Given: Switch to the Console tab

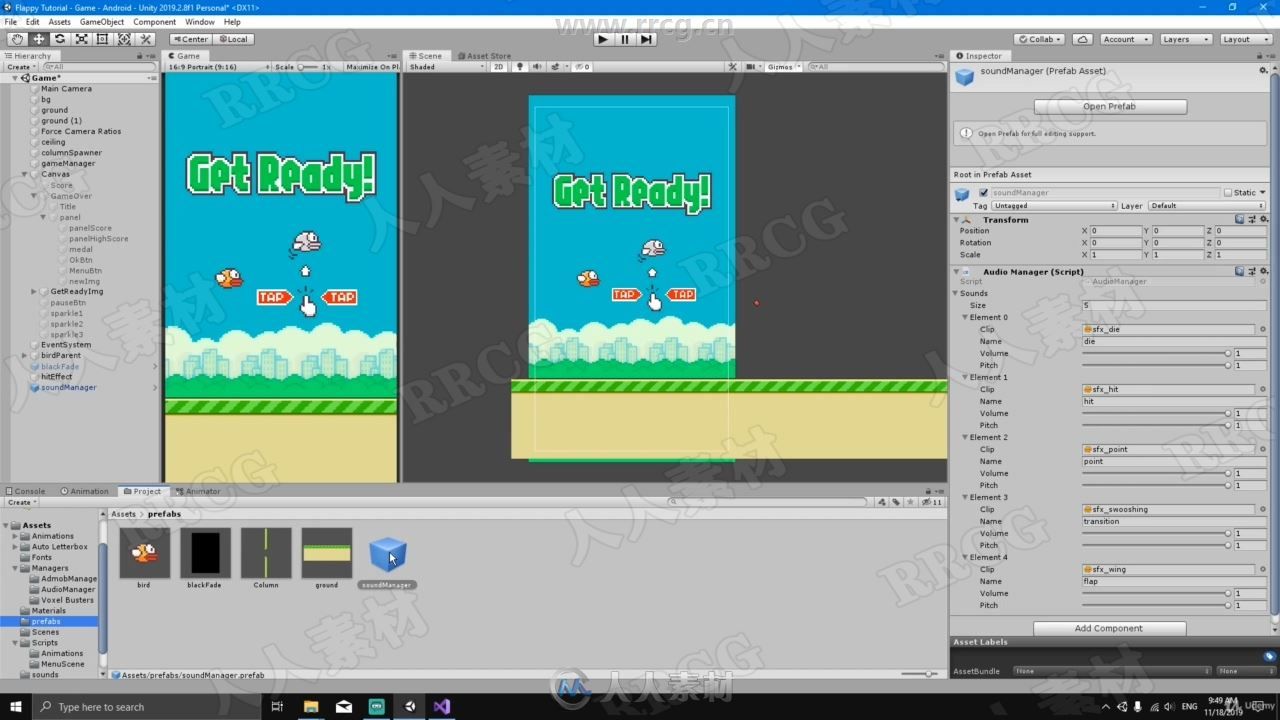Looking at the screenshot, I should click(x=25, y=491).
